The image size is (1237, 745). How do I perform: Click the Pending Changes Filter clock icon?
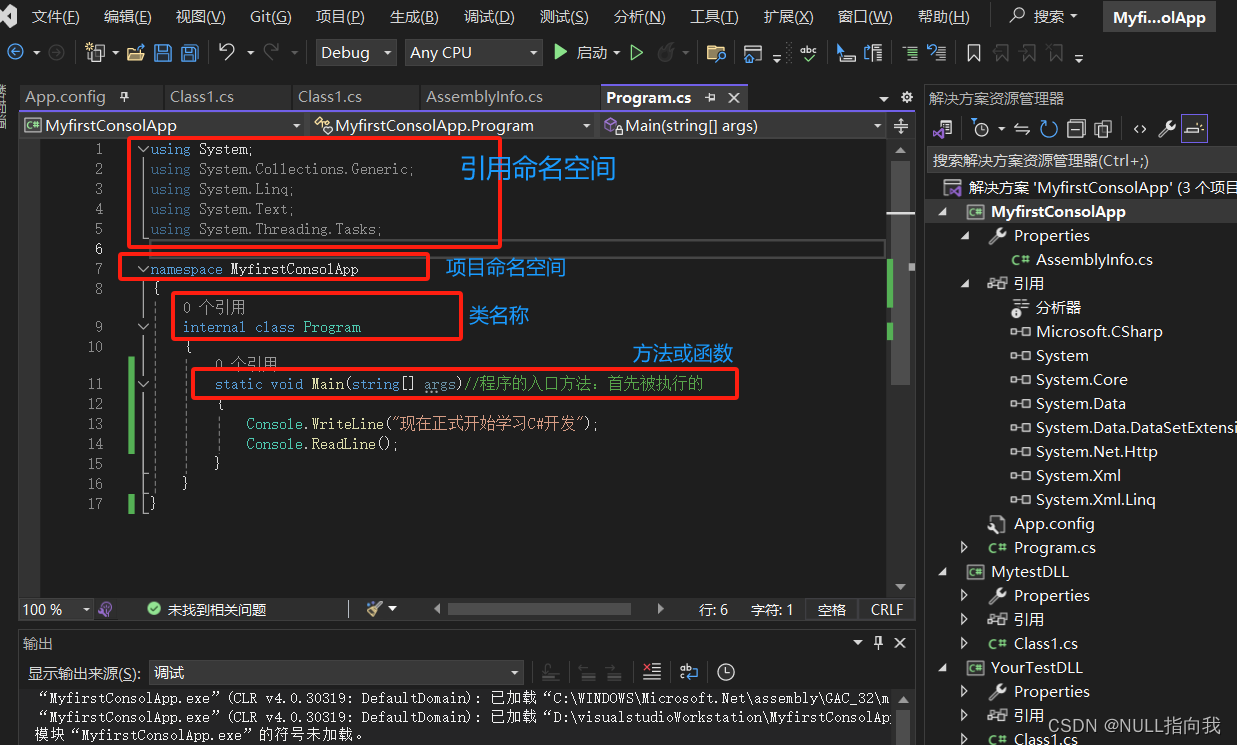(981, 128)
